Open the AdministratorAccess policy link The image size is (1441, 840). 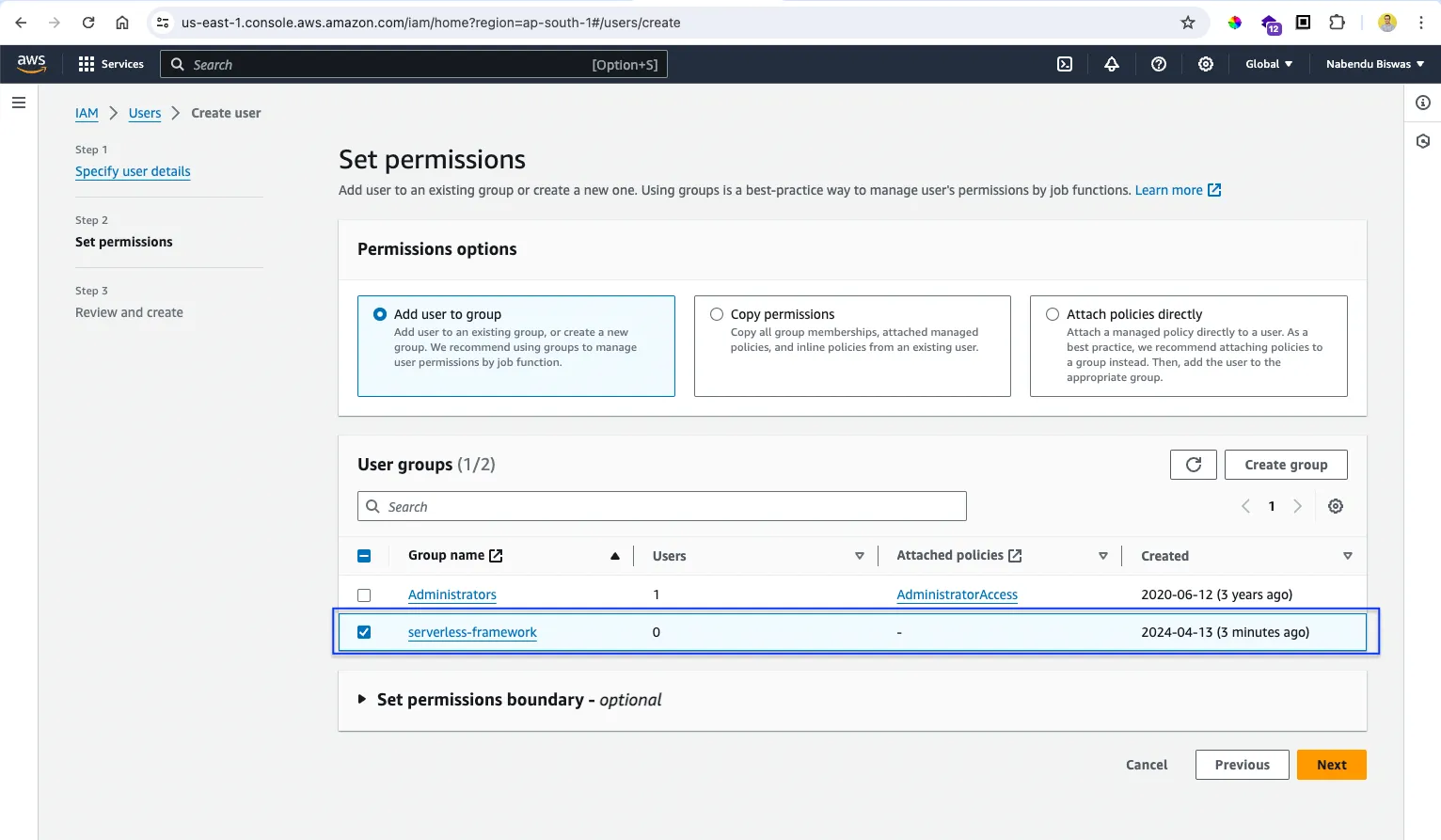(x=957, y=594)
